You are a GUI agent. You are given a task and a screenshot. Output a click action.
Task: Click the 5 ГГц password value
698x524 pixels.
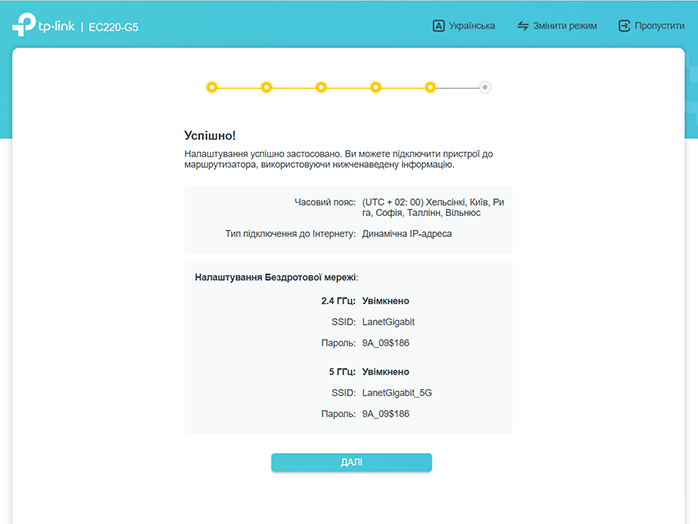click(386, 414)
